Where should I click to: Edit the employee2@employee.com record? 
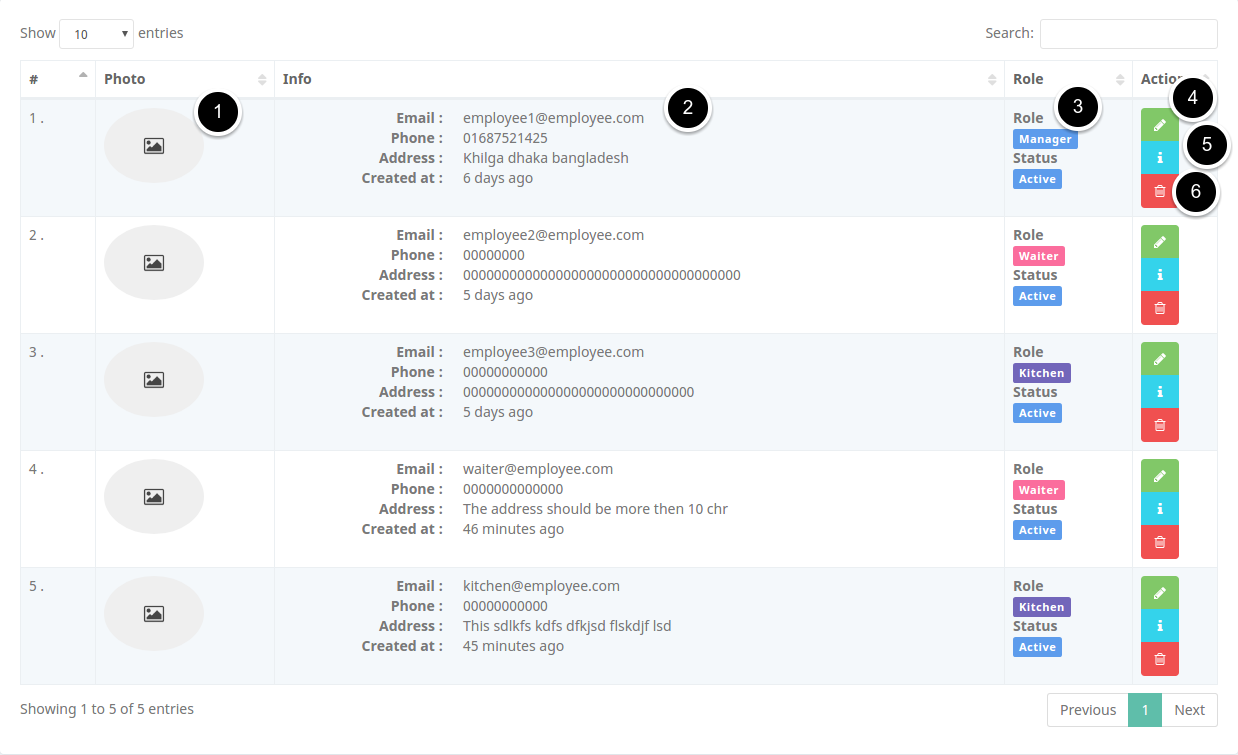point(1160,242)
